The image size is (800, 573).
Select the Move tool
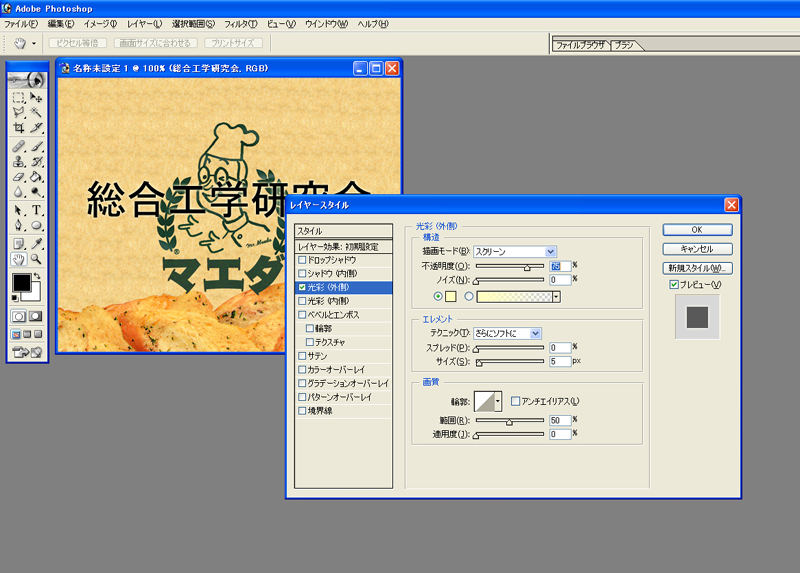36,97
